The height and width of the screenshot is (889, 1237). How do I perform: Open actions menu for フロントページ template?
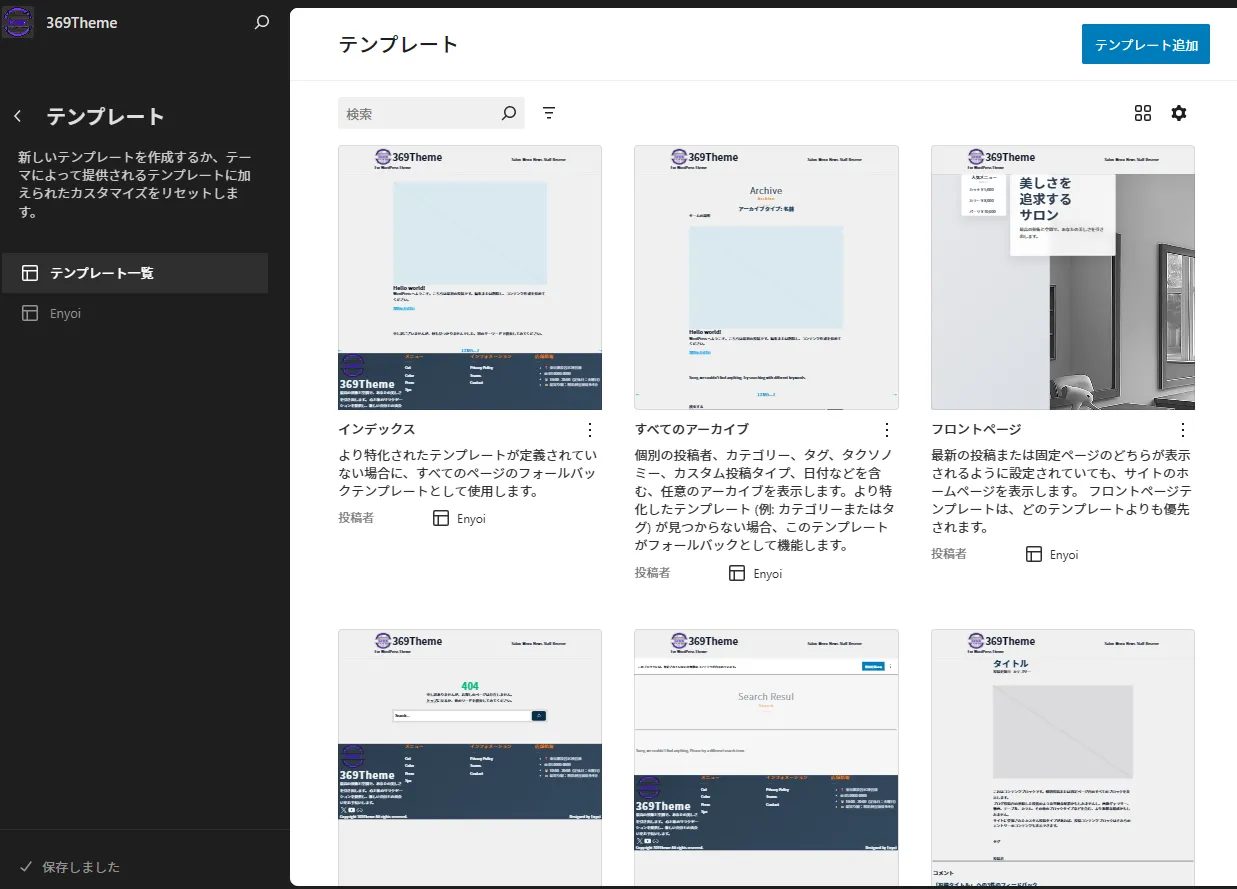click(x=1183, y=430)
